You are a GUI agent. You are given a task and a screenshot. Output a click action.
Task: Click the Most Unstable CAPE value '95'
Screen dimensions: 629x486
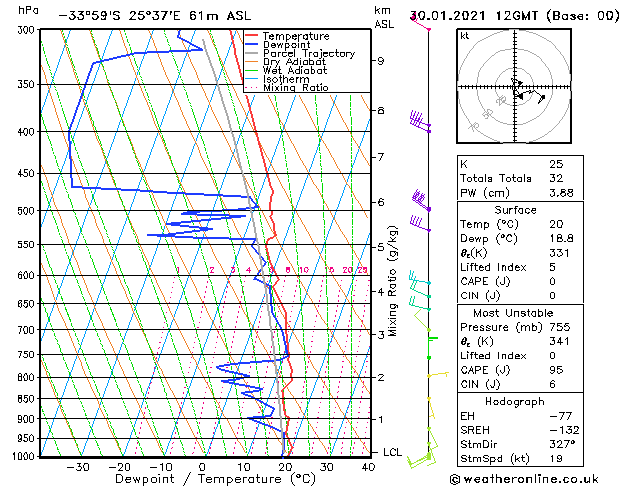click(556, 370)
